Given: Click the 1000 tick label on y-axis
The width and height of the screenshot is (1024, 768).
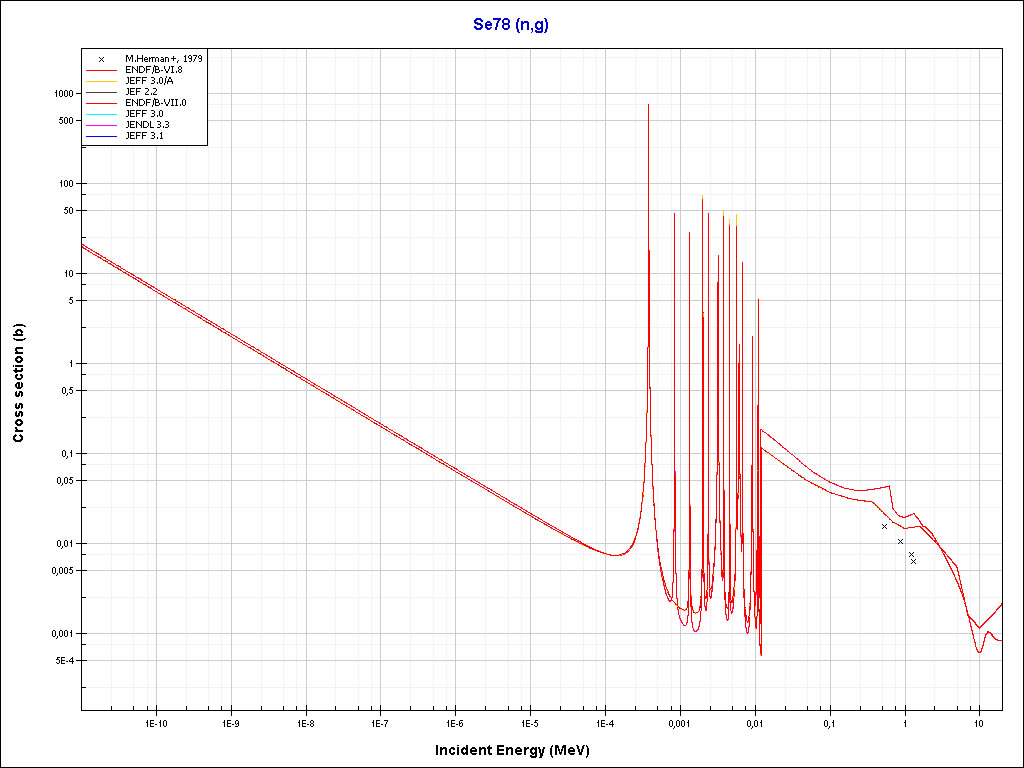Looking at the screenshot, I should tap(63, 94).
